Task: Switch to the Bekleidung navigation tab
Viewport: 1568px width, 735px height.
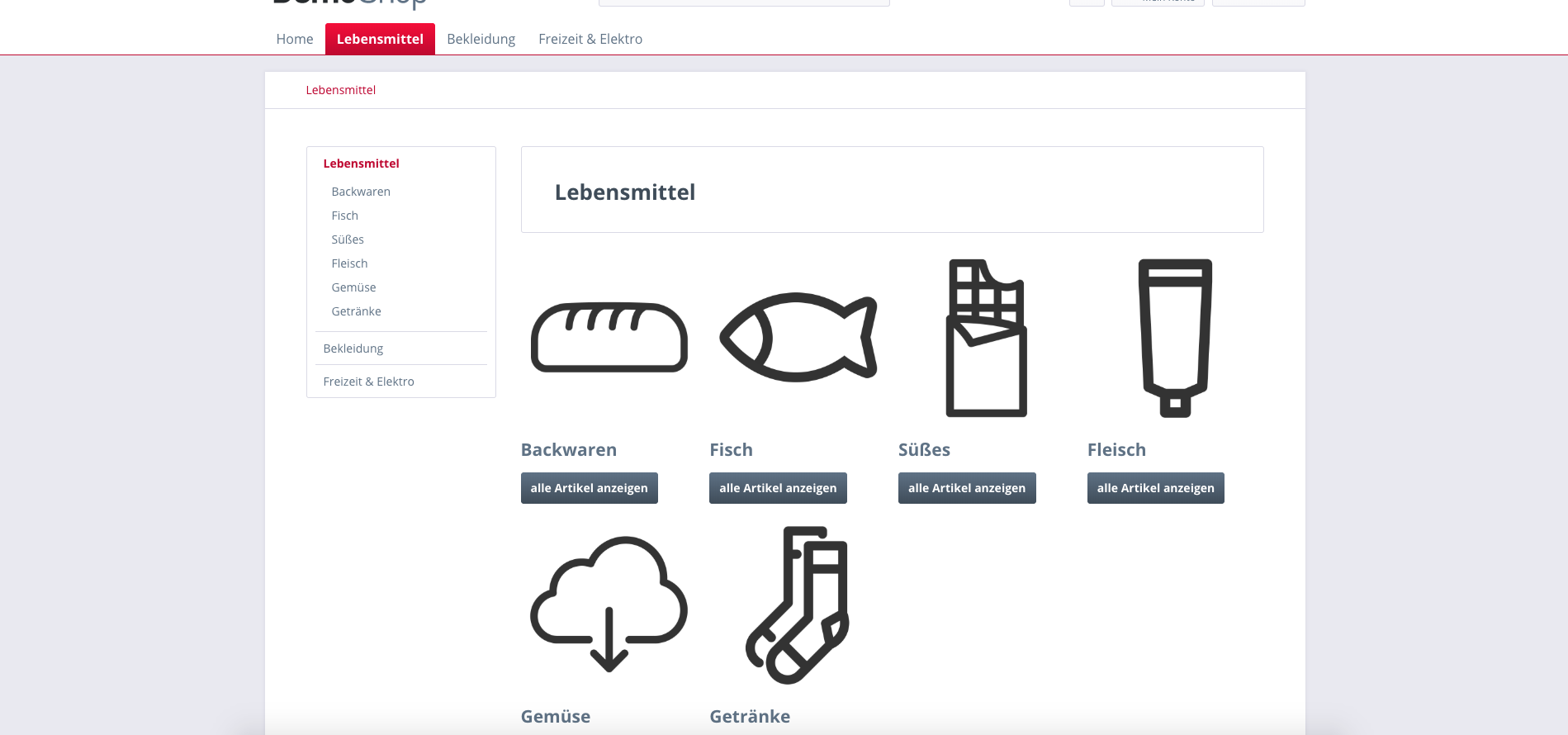Action: [481, 39]
